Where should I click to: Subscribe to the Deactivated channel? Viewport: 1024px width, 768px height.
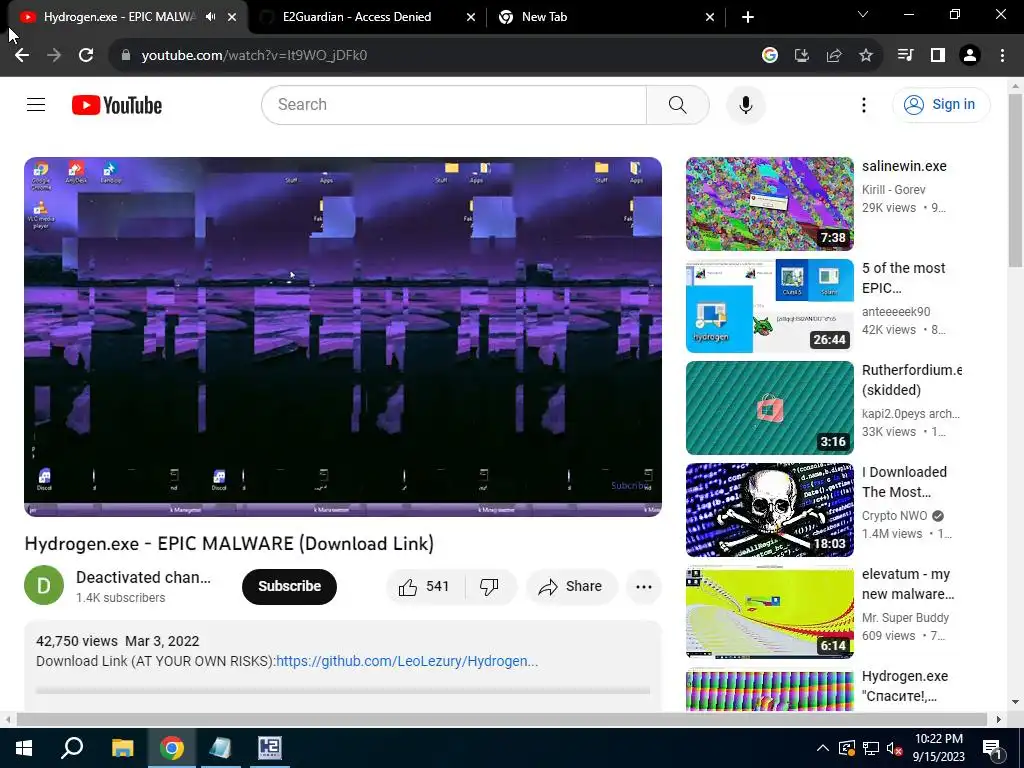point(289,586)
